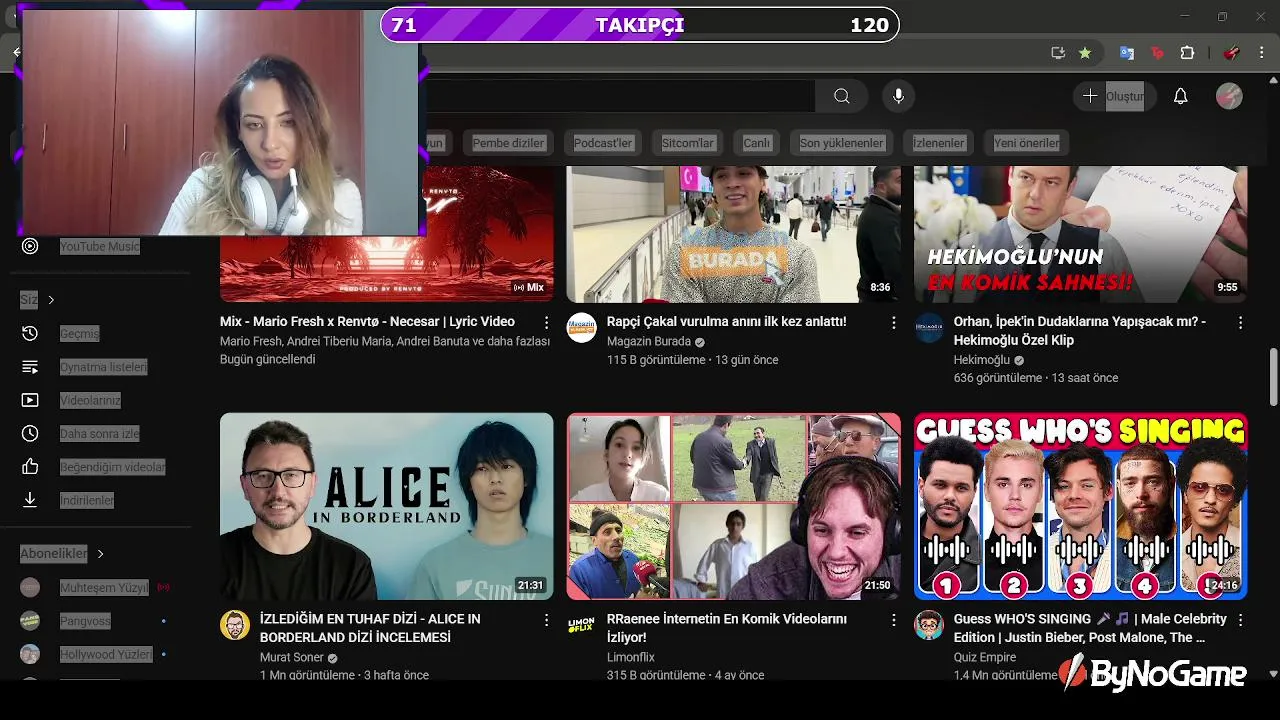Click the Oluştur create button
This screenshot has height=720, width=1280.
click(x=1114, y=96)
